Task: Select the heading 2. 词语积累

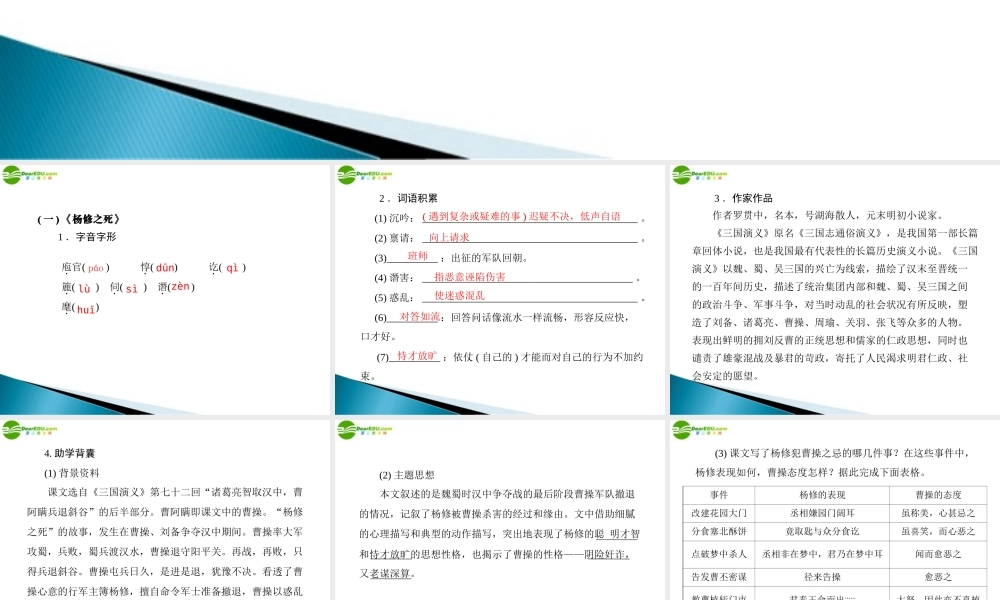Action: pos(408,198)
